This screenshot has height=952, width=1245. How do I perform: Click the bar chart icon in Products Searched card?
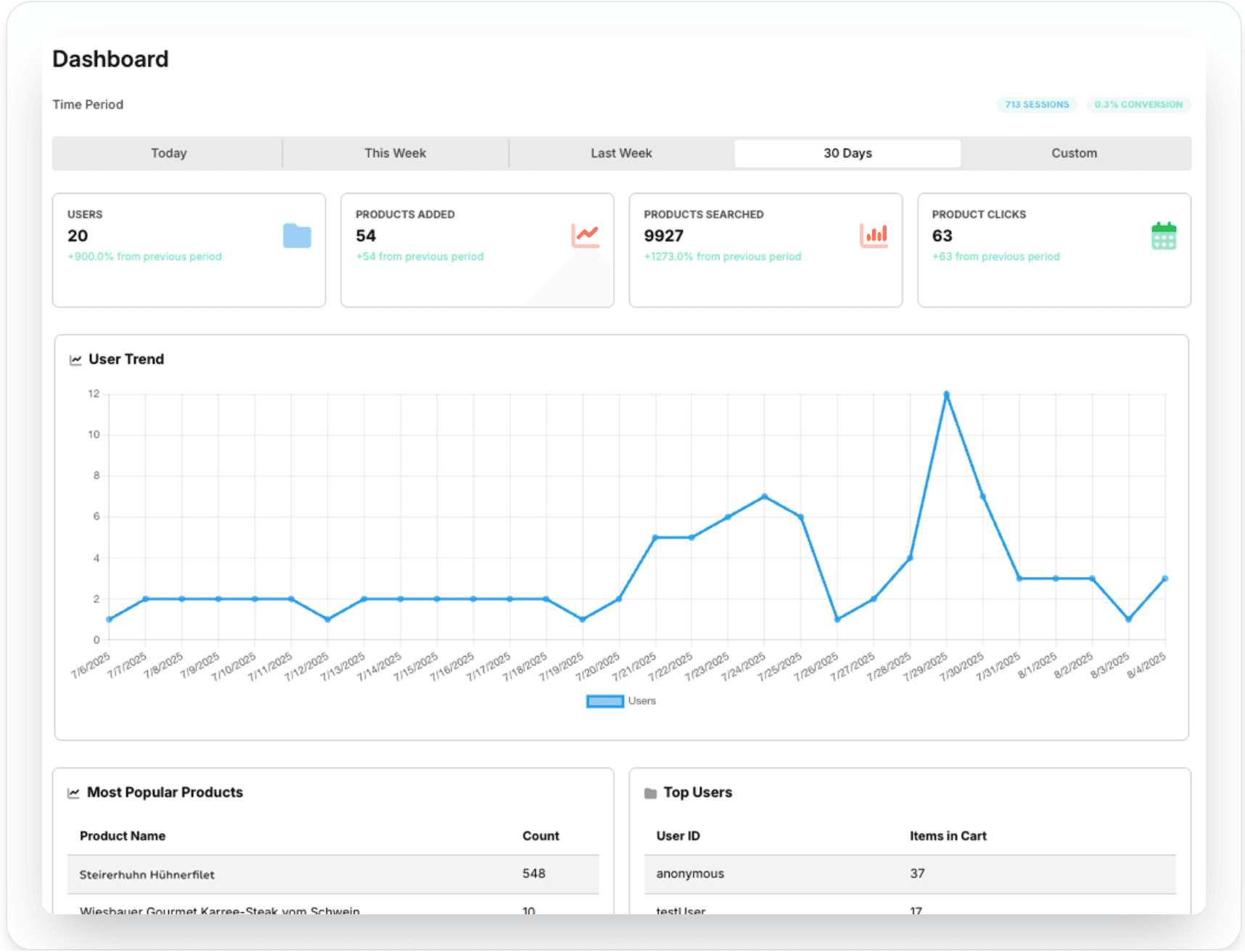pyautogui.click(x=874, y=236)
